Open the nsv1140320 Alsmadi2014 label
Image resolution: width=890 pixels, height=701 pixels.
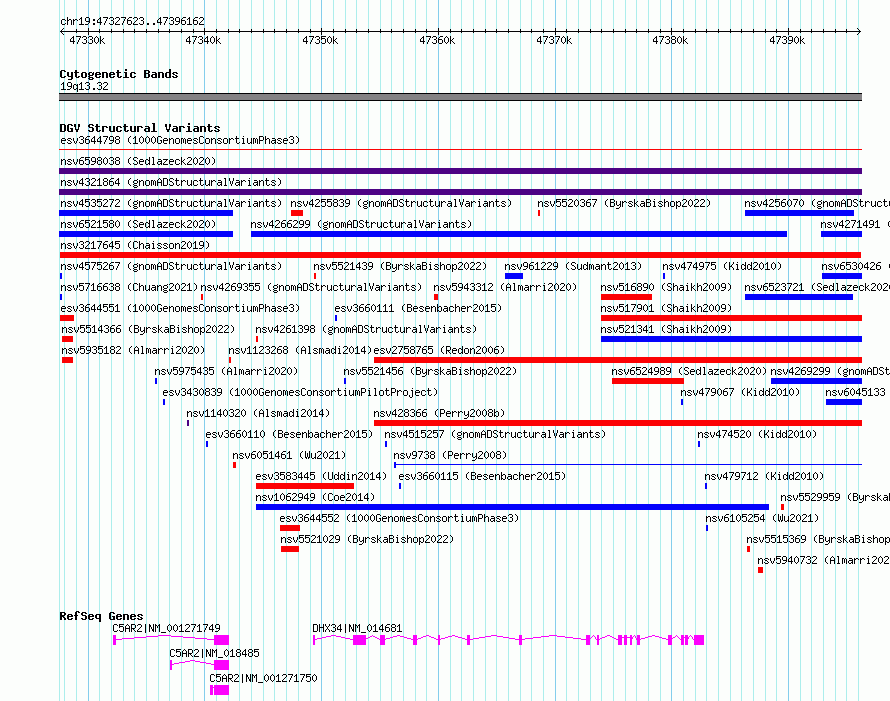[258, 413]
